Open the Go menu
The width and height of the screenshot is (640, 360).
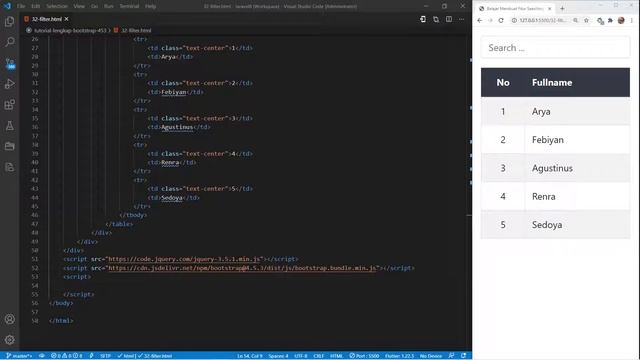click(x=94, y=6)
